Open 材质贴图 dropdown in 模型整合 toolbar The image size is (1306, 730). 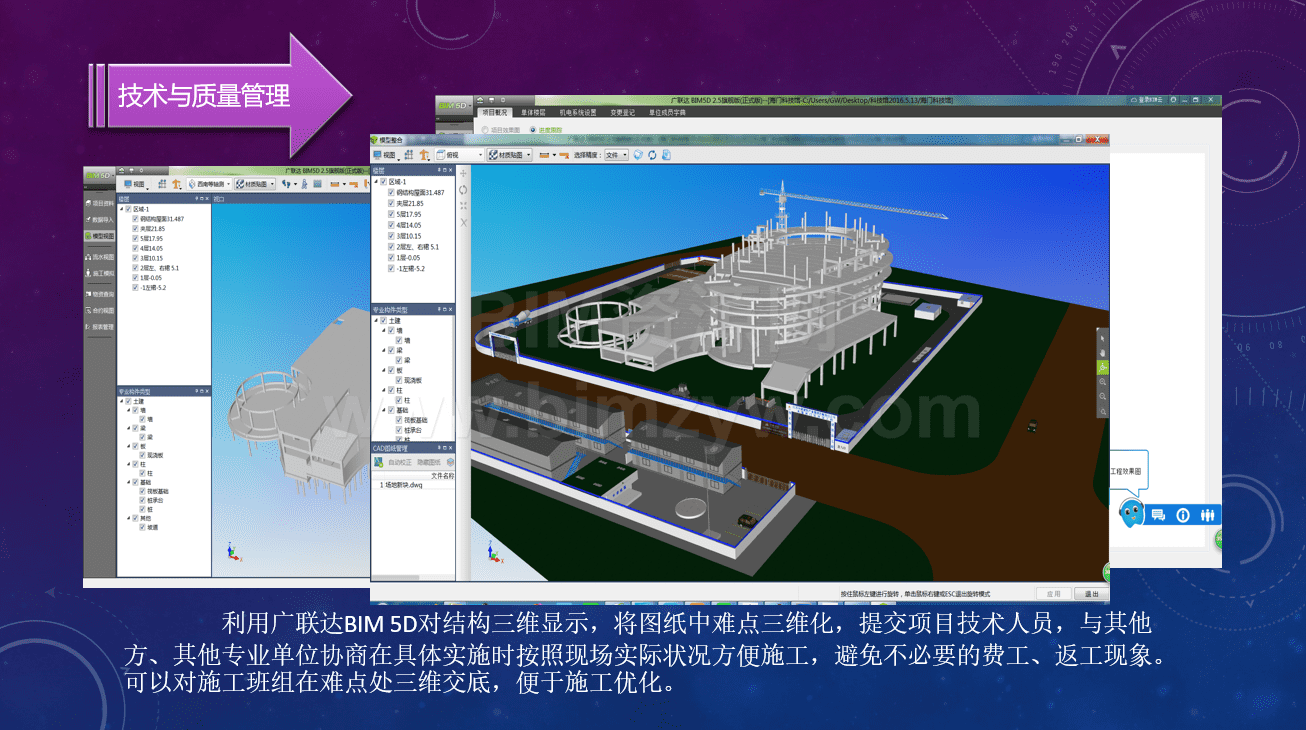point(510,155)
